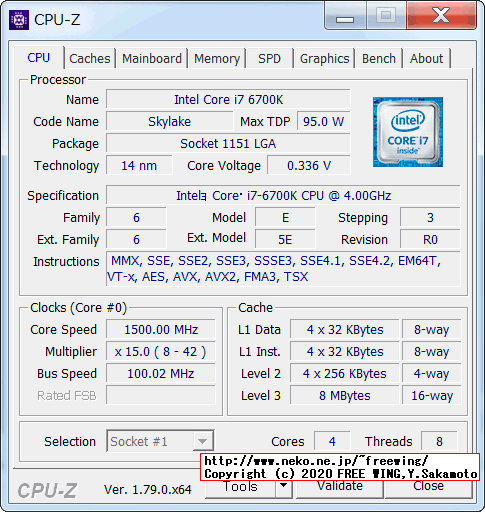Switch to the Caches tab
Image resolution: width=485 pixels, height=512 pixels.
(90, 58)
